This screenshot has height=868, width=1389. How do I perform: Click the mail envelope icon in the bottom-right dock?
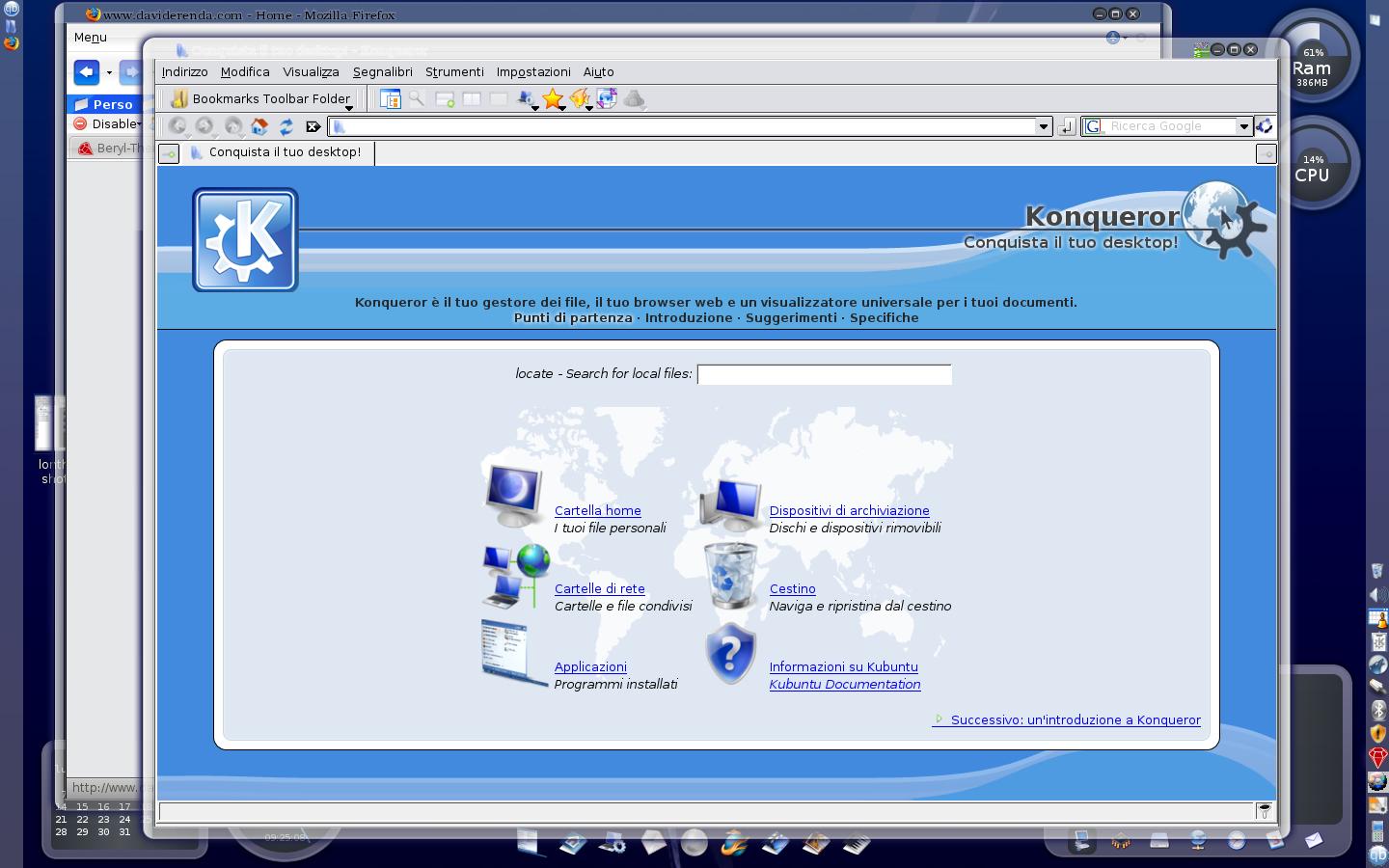tap(1314, 840)
